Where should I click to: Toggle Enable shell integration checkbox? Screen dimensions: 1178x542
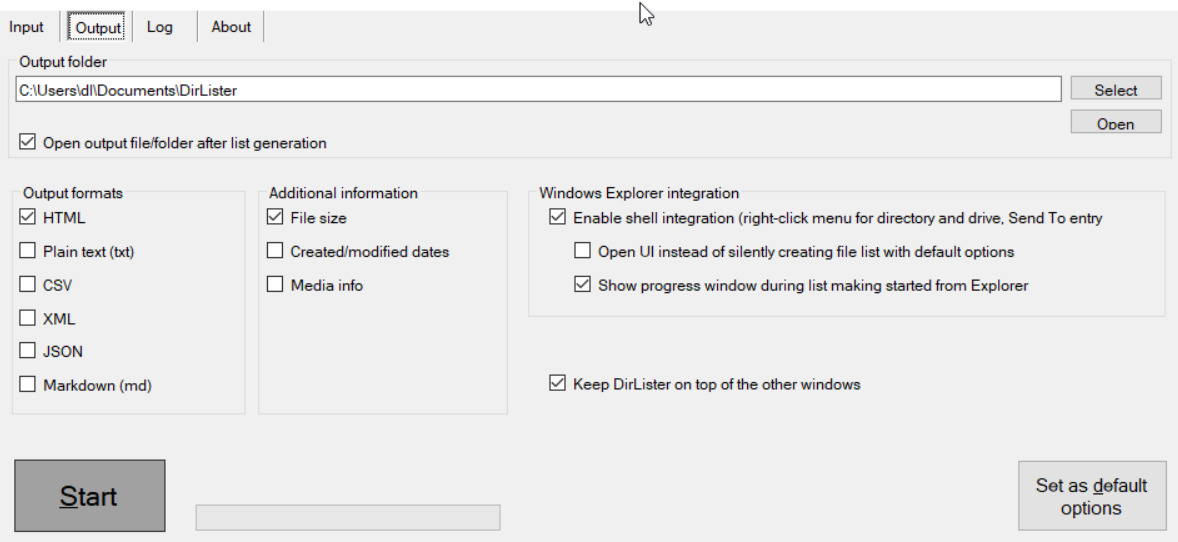pyautogui.click(x=557, y=218)
